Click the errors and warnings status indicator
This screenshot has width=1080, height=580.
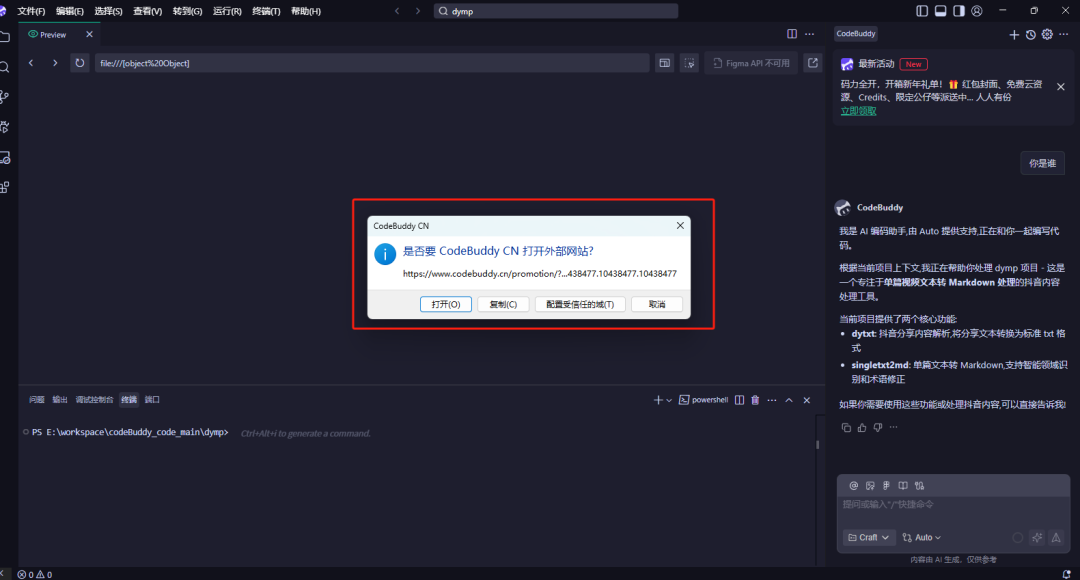click(35, 574)
